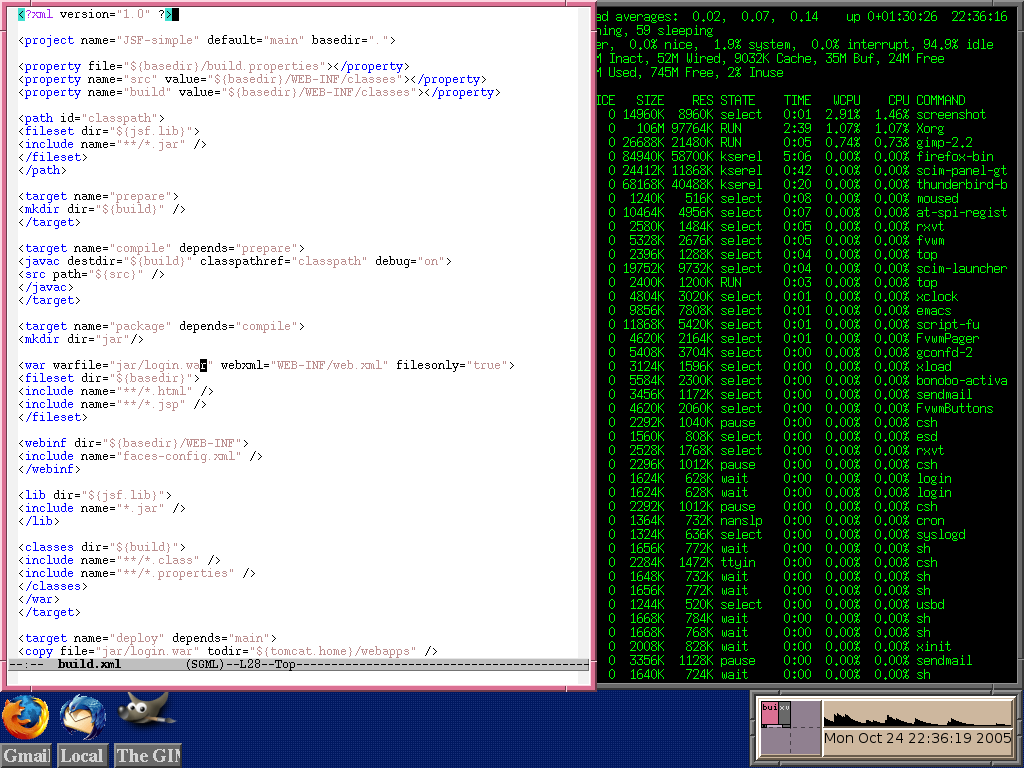1024x768 pixels.
Task: Click the xml version declaration line
Action: point(98,14)
